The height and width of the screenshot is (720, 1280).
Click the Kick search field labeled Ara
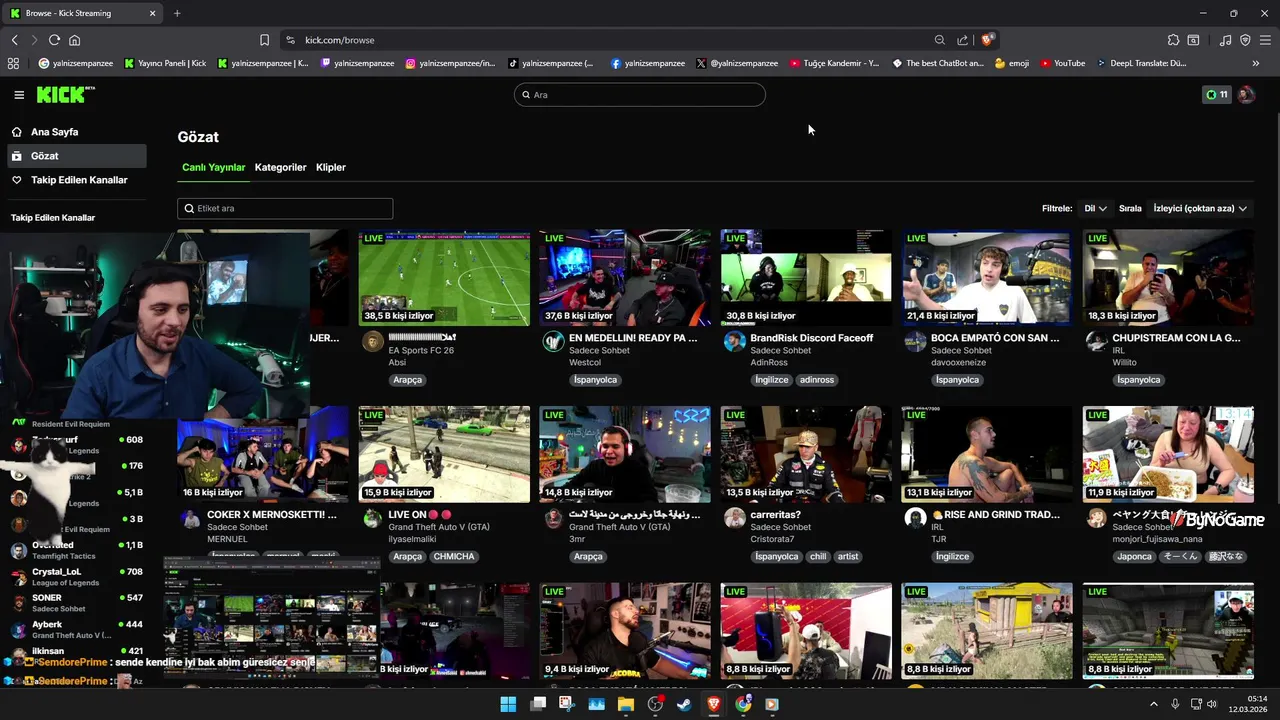(x=640, y=95)
